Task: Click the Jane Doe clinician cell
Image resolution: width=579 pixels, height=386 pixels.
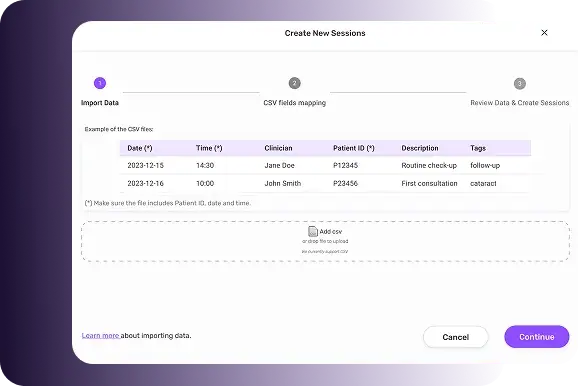Action: coord(279,165)
